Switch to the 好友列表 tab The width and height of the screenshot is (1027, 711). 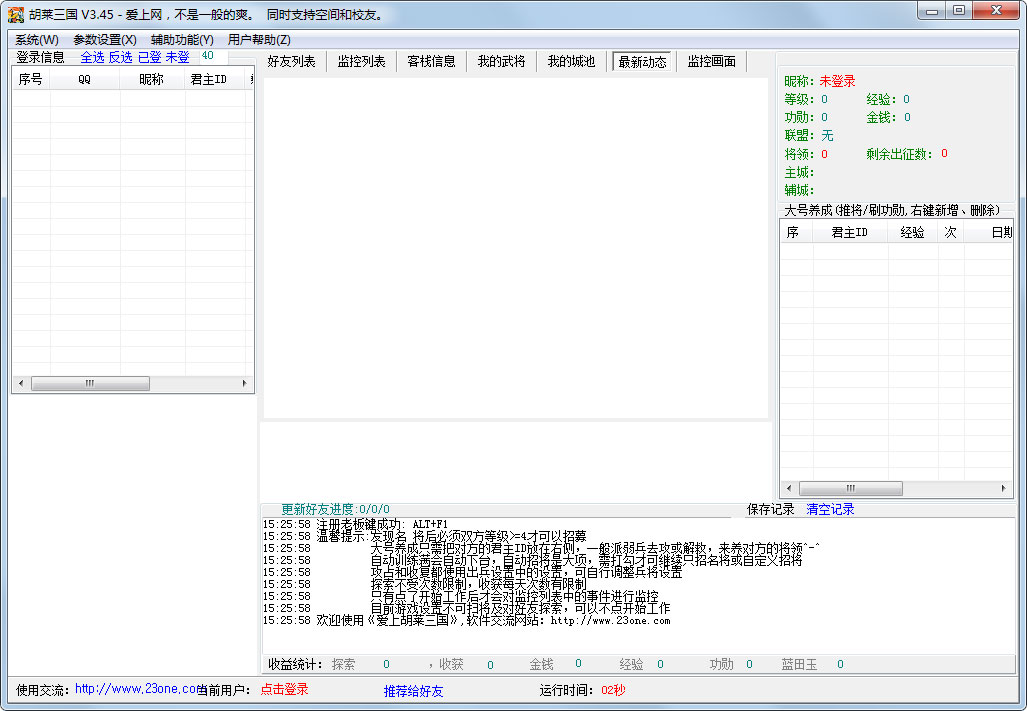[291, 62]
